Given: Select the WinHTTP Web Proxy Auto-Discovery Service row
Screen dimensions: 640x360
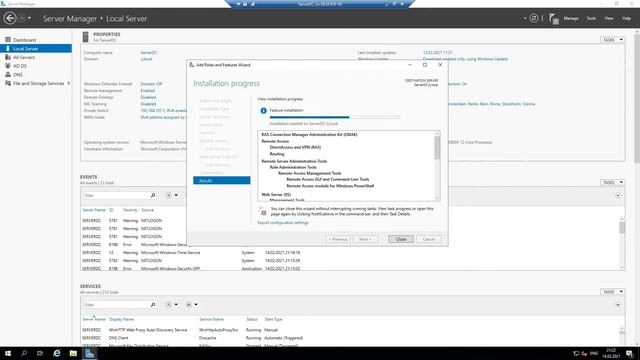Looking at the screenshot, I should 351,330.
